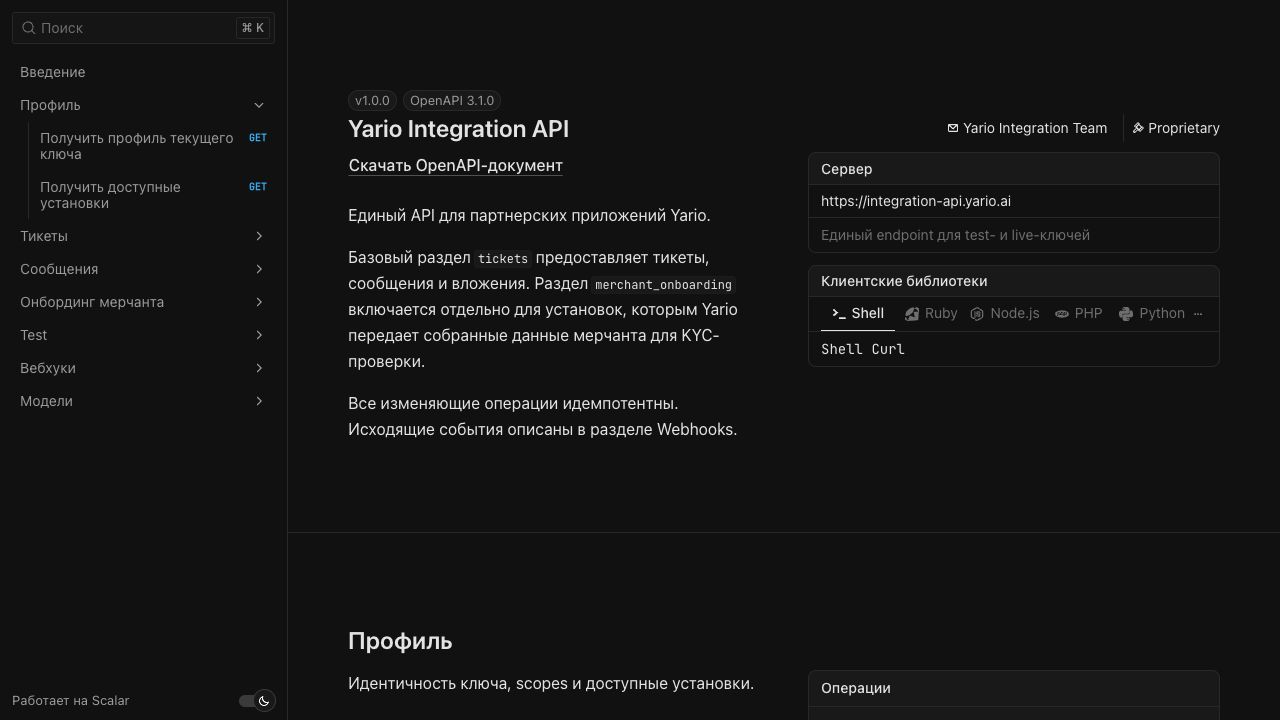Toggle dark mode switch
Image resolution: width=1280 pixels, height=720 pixels.
coord(257,701)
